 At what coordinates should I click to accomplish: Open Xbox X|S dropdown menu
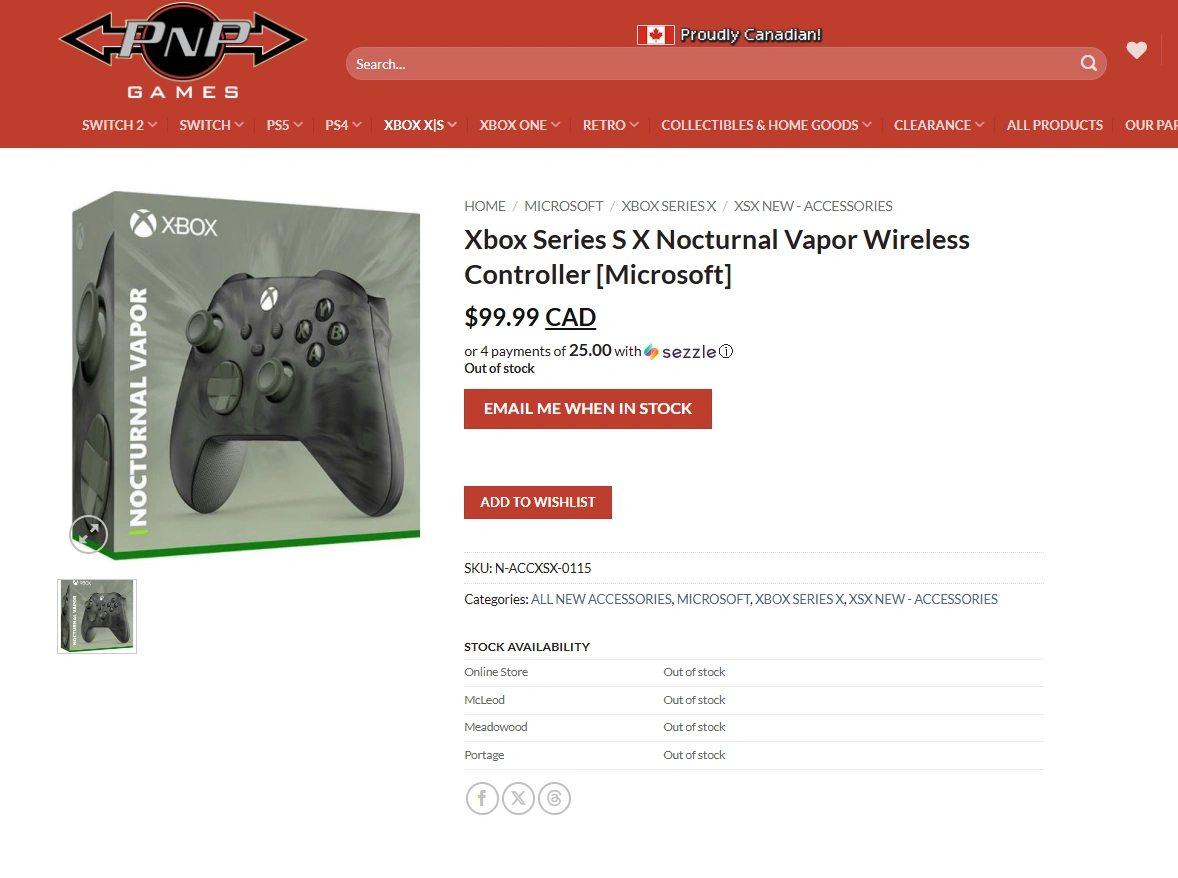point(420,125)
